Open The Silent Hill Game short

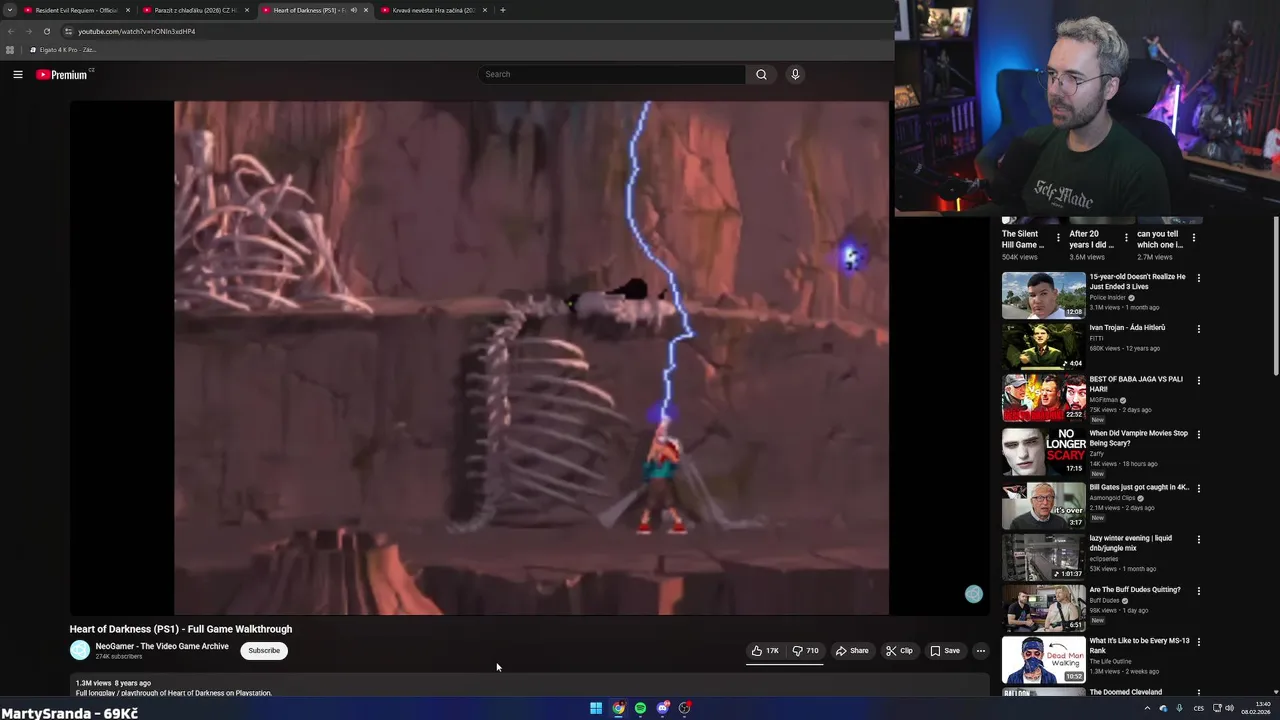[x=1023, y=239]
